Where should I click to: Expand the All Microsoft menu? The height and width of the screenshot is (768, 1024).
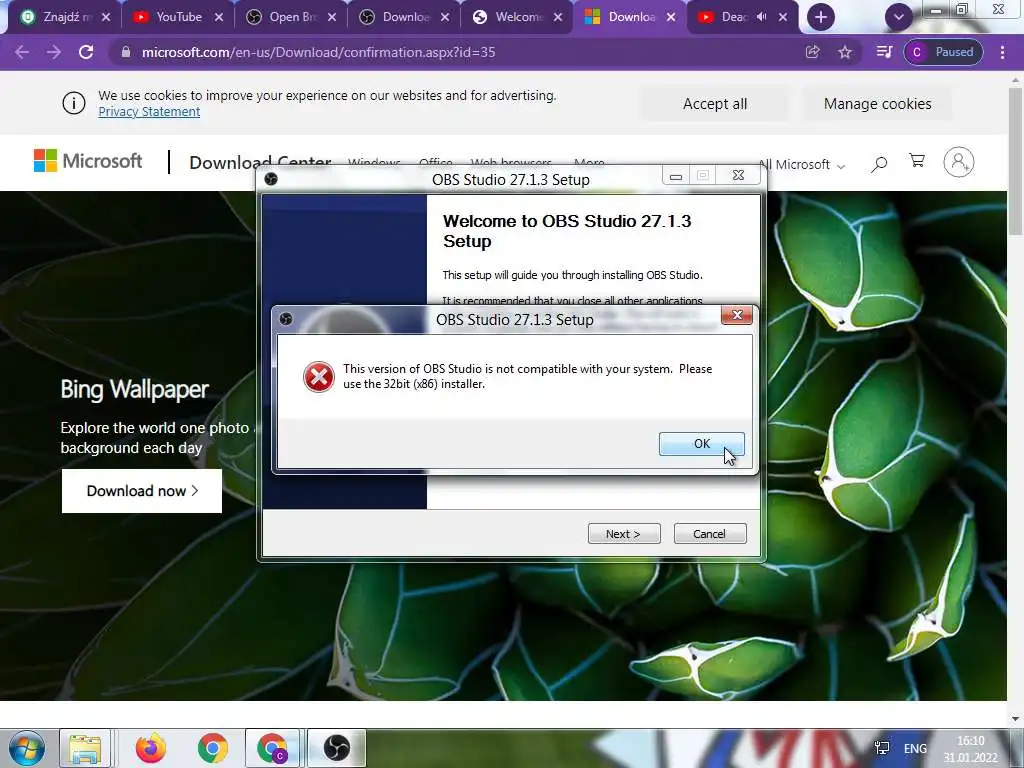802,165
